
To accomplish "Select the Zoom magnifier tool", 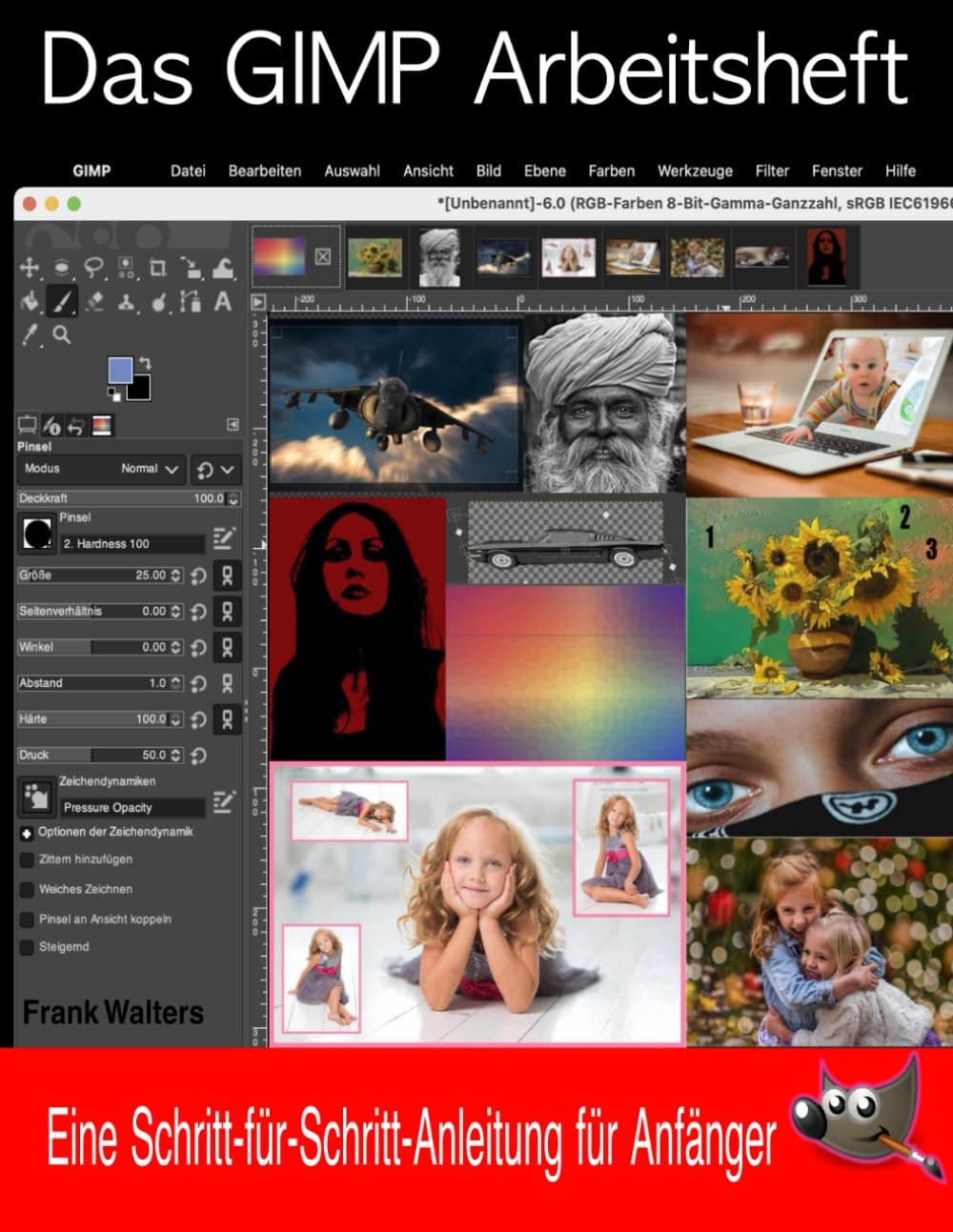I will coord(62,334).
